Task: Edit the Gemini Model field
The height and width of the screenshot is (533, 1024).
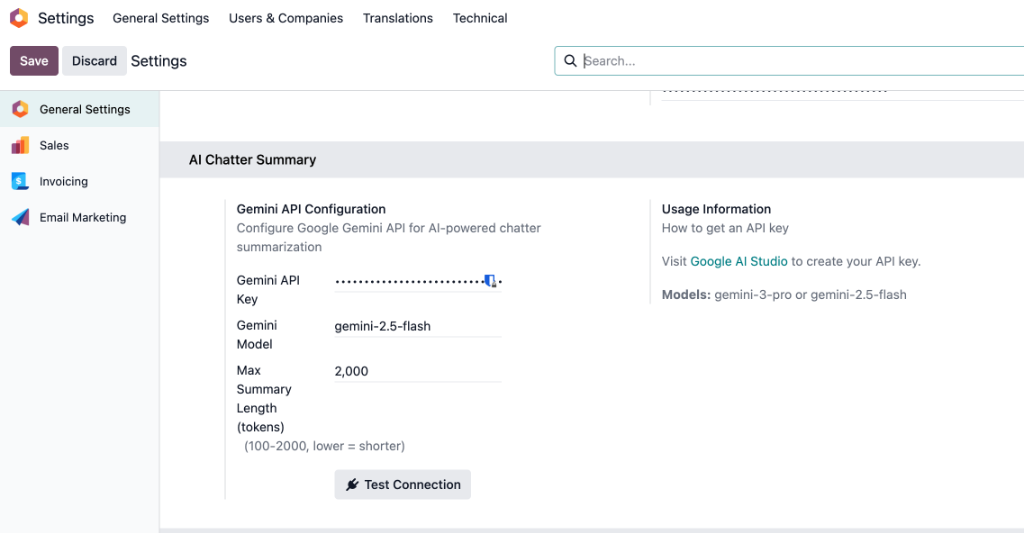Action: 418,326
